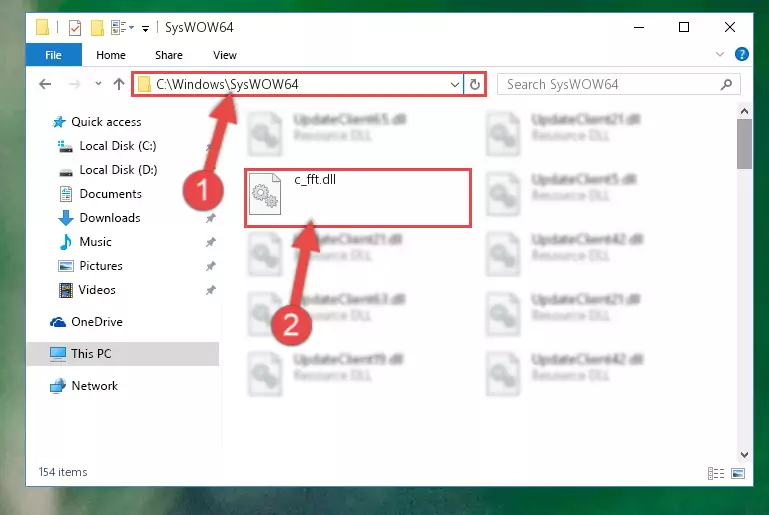Go forward with the right arrow
Image resolution: width=769 pixels, height=515 pixels.
(74, 84)
